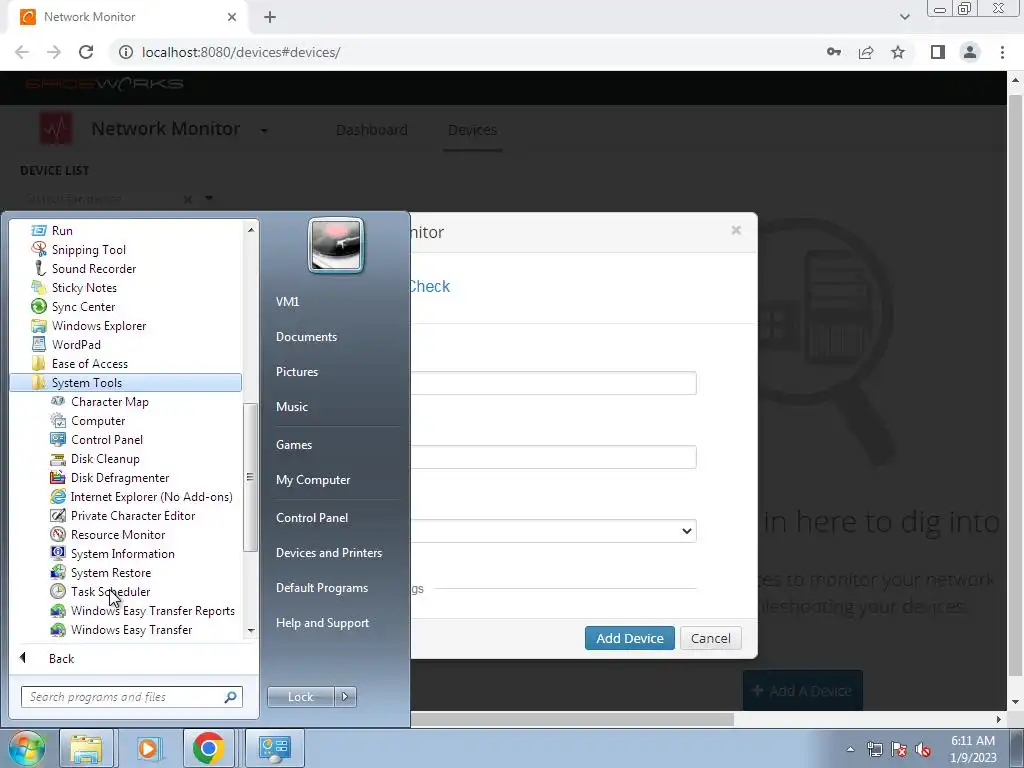This screenshot has width=1024, height=768.
Task: Close the dialog with the X button
Action: (736, 230)
